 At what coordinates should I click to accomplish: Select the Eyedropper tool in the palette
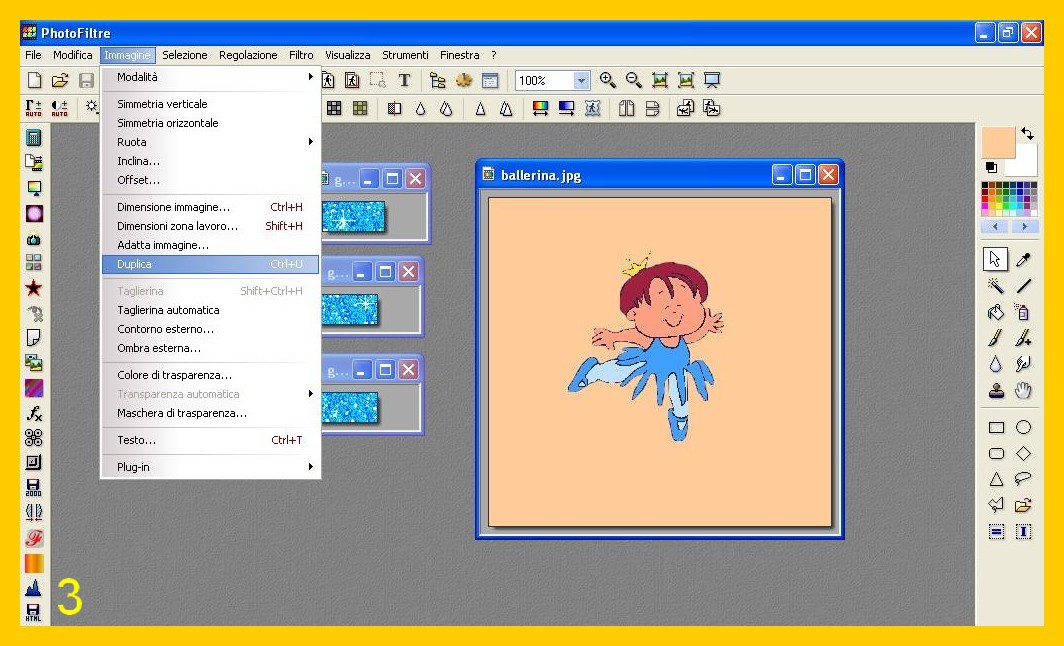point(1023,260)
